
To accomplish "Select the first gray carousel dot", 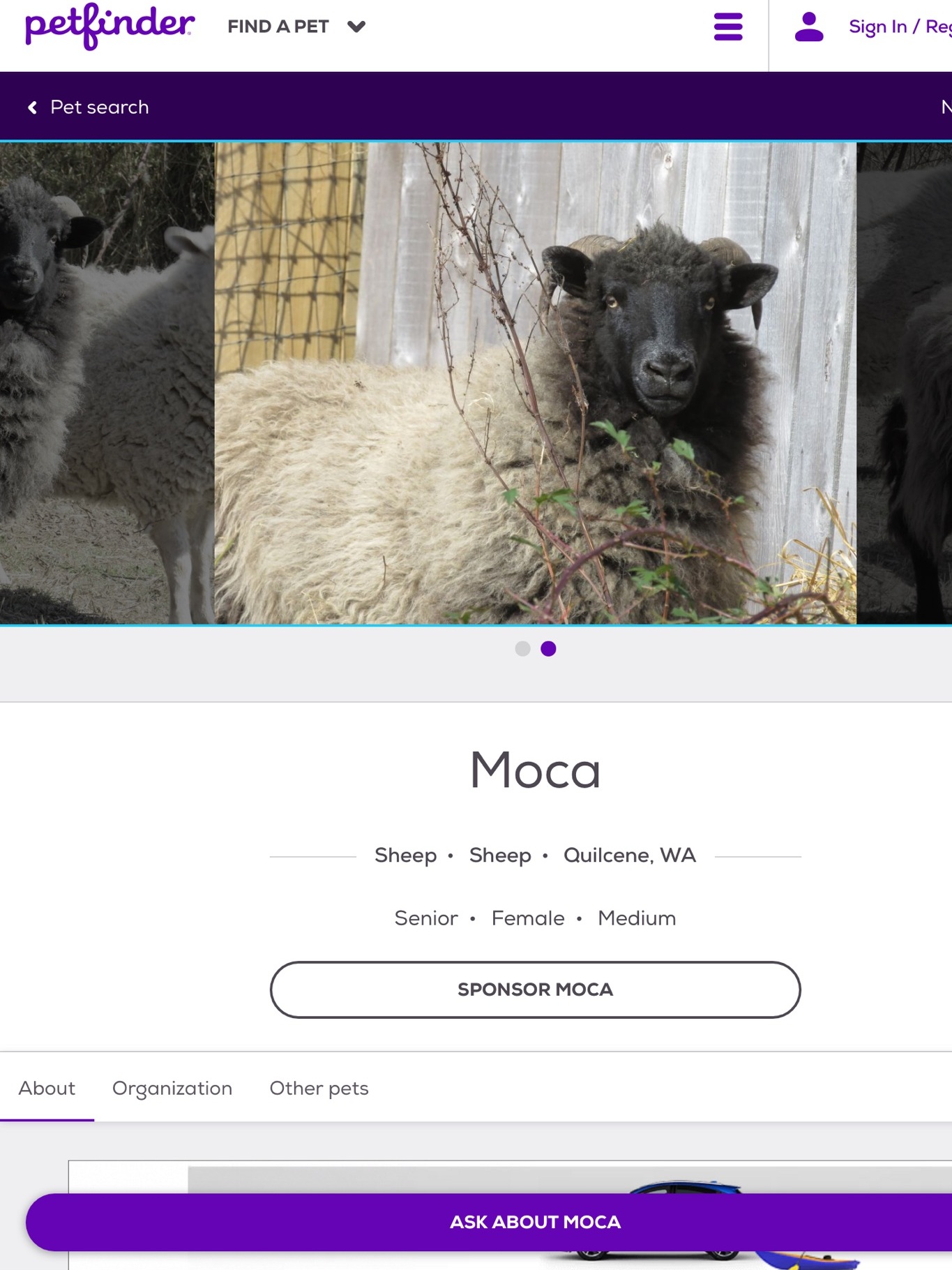I will 522,649.
